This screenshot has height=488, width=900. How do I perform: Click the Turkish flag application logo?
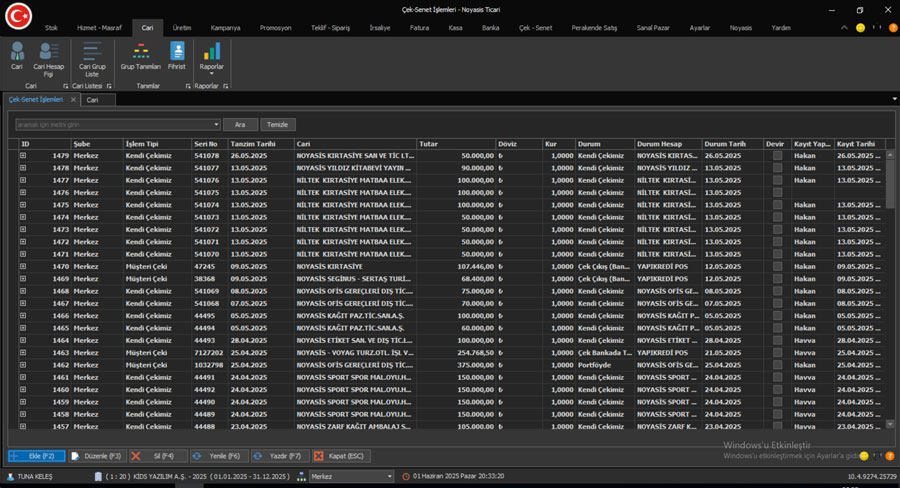pyautogui.click(x=18, y=16)
